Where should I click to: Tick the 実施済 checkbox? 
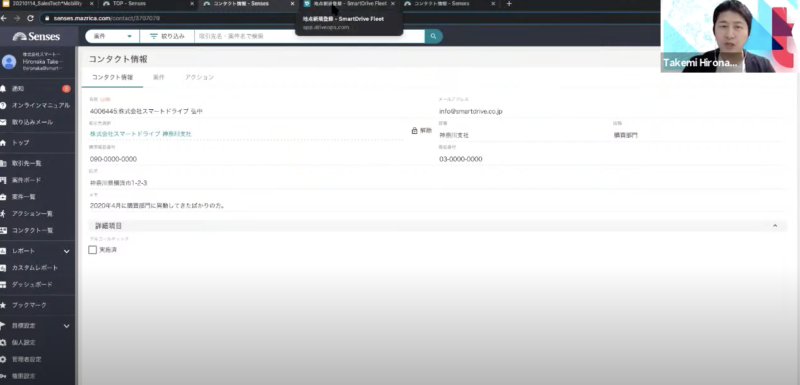pos(92,250)
